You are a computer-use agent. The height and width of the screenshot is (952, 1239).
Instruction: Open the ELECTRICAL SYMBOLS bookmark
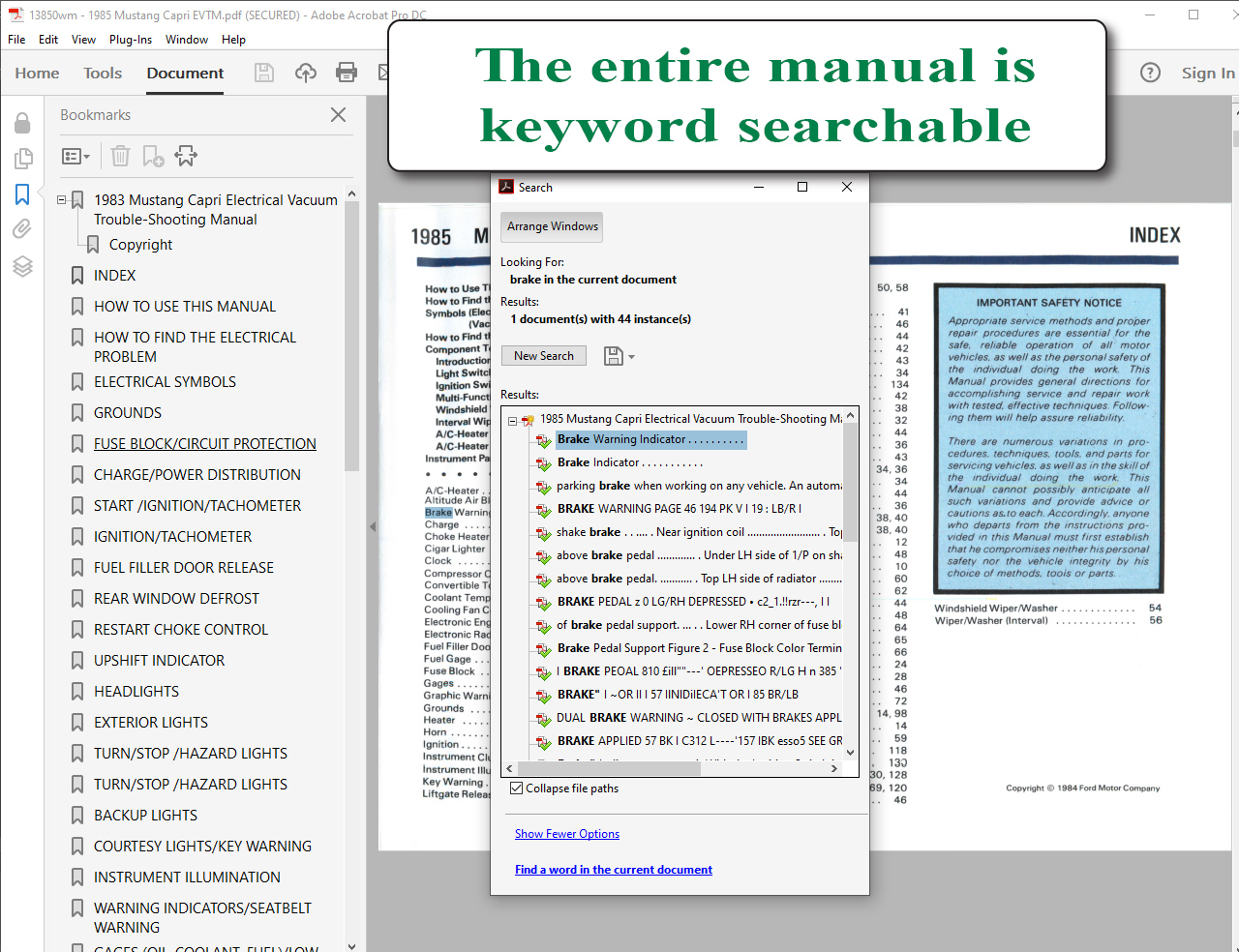(x=165, y=382)
